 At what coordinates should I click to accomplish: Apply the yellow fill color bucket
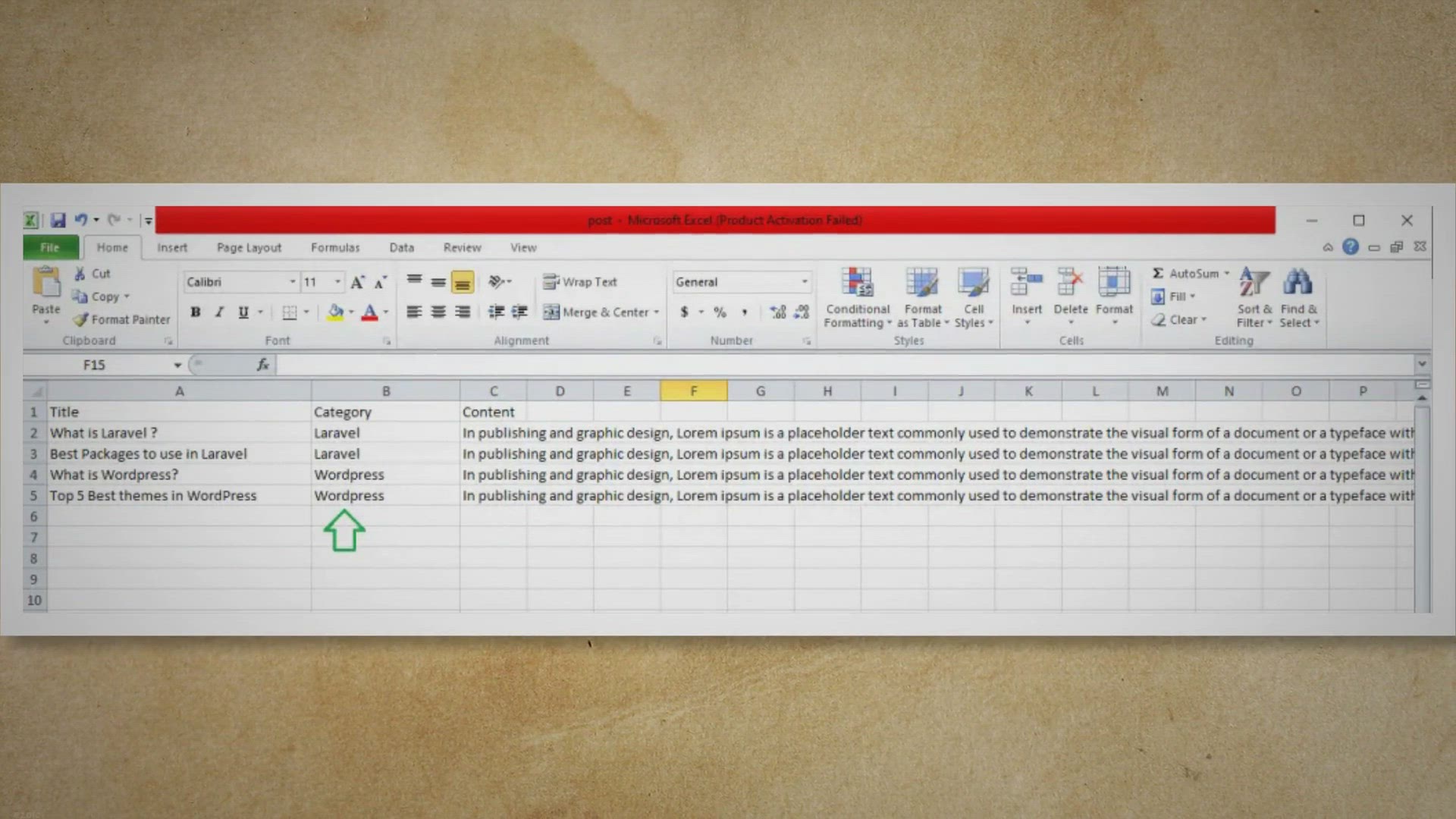(335, 312)
